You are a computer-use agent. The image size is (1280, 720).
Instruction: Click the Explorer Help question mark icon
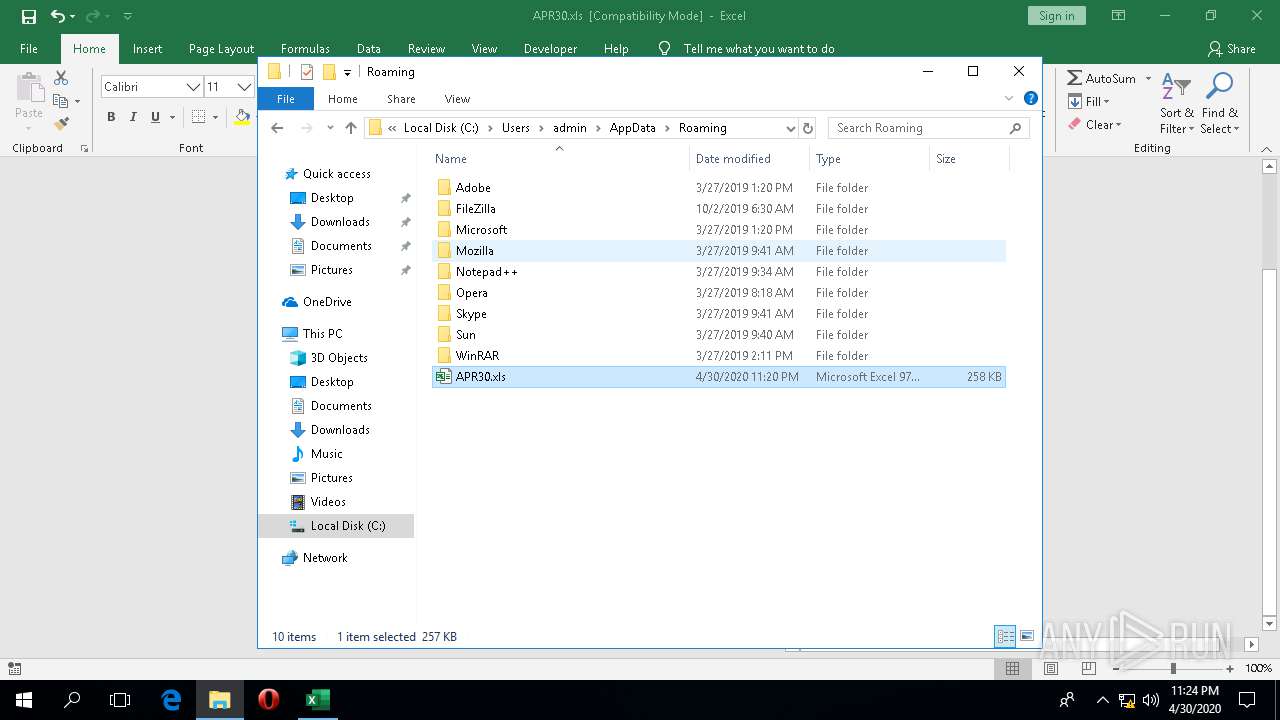[1030, 98]
